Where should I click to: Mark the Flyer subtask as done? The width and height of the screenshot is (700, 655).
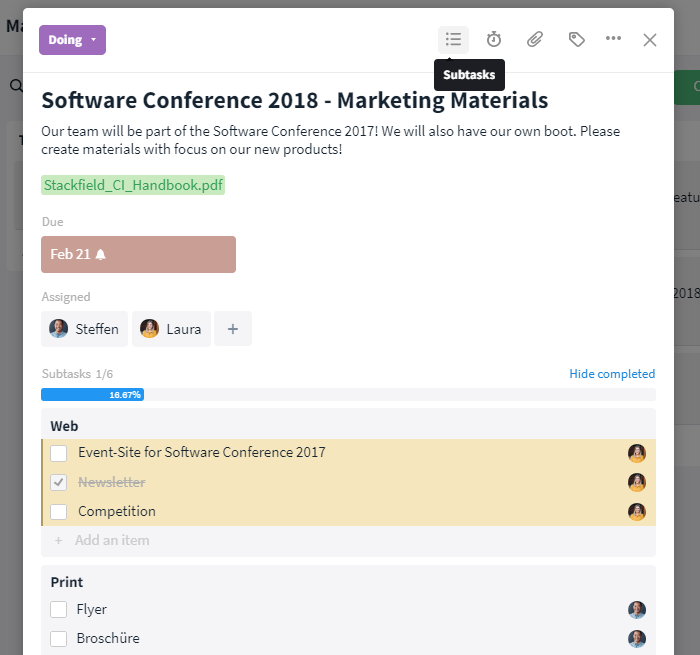[59, 610]
